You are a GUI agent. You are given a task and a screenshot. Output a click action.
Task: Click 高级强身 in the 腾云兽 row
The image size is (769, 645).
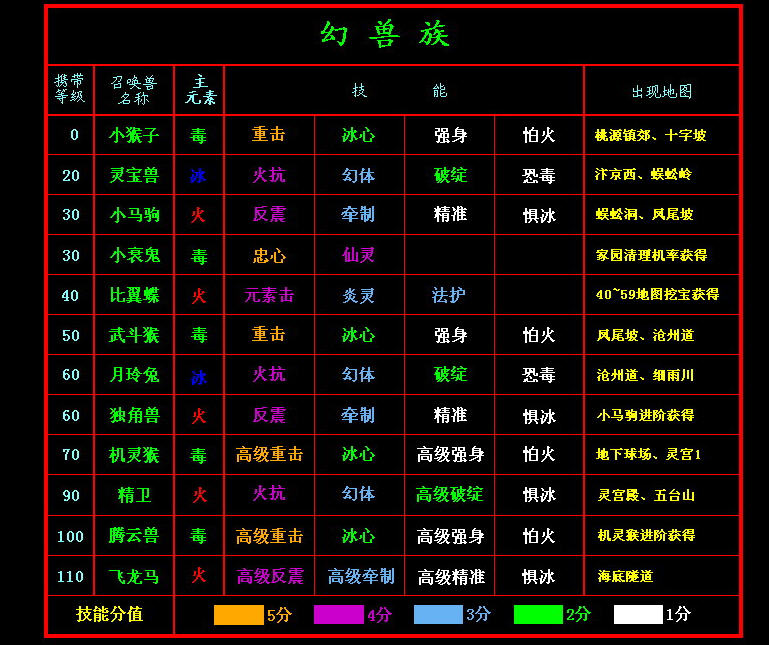(450, 536)
